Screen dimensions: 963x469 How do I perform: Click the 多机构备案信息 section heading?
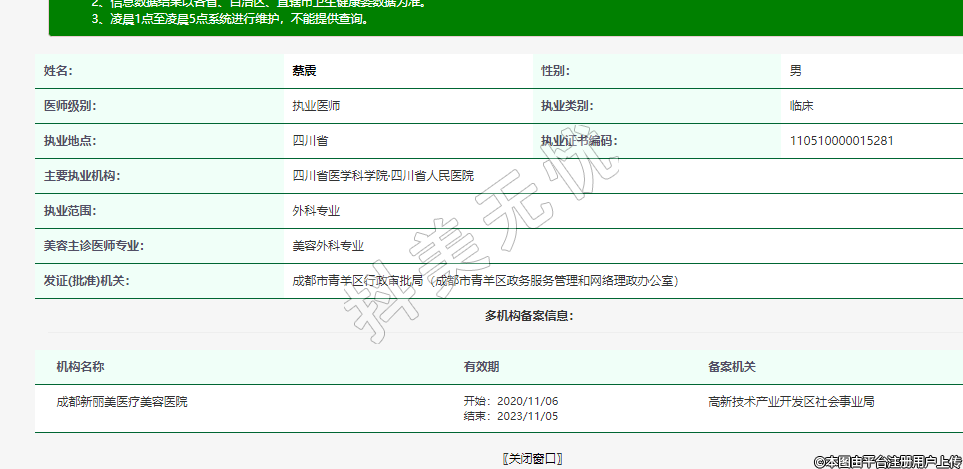tap(529, 316)
